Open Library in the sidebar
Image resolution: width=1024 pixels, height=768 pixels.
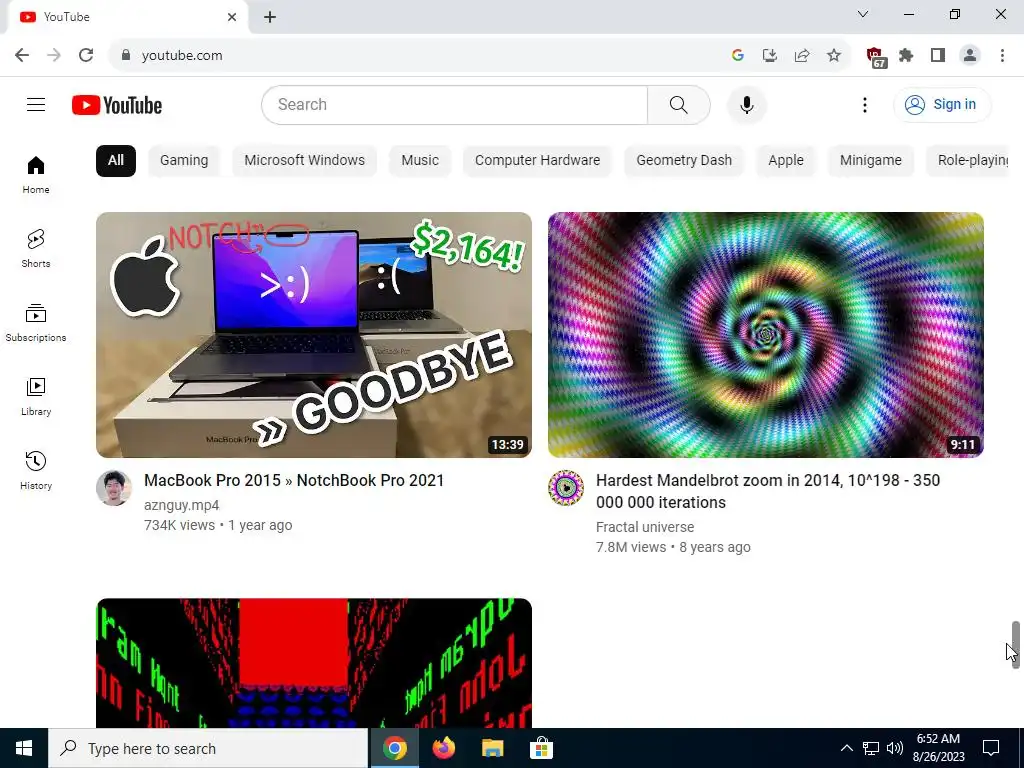coord(36,397)
